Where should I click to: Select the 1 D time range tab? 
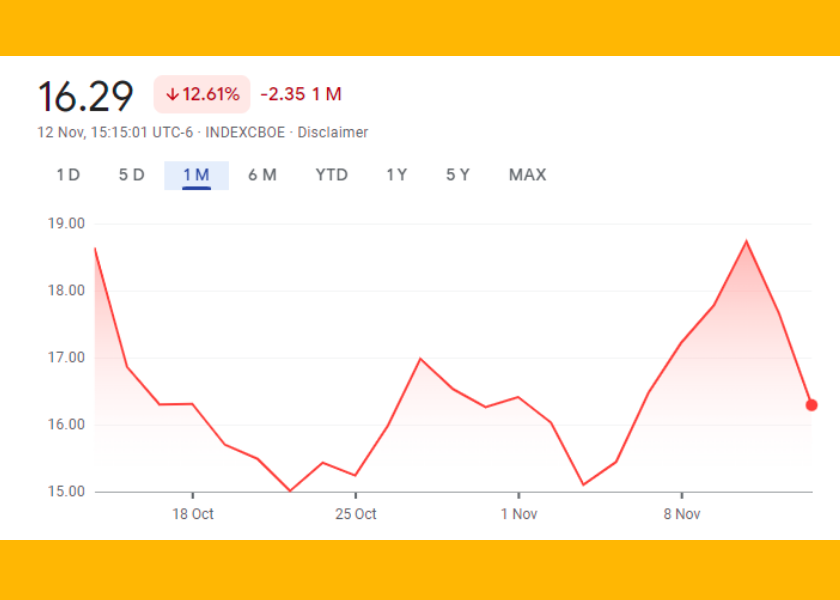pyautogui.click(x=68, y=175)
